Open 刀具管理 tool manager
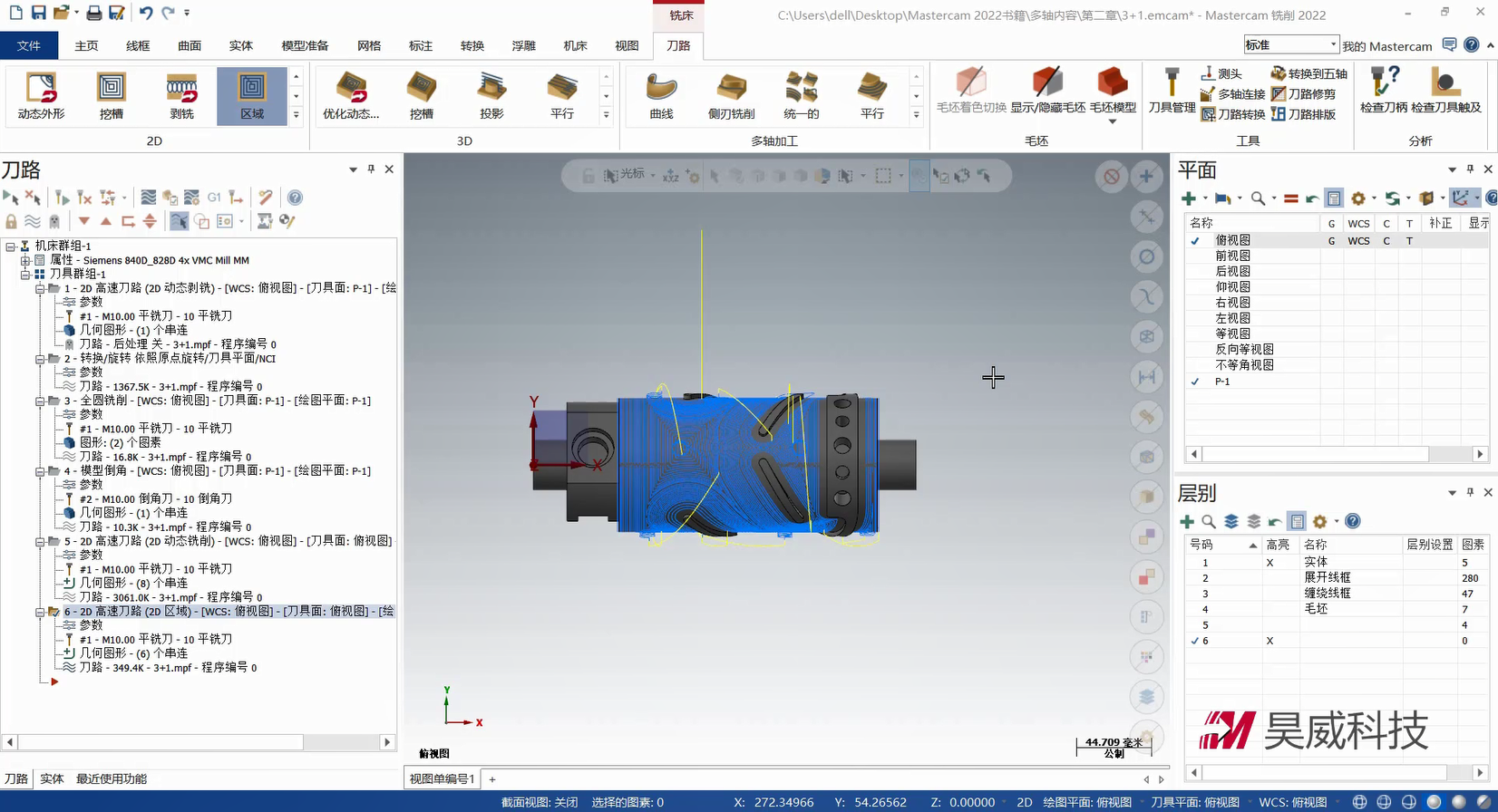 click(1172, 91)
